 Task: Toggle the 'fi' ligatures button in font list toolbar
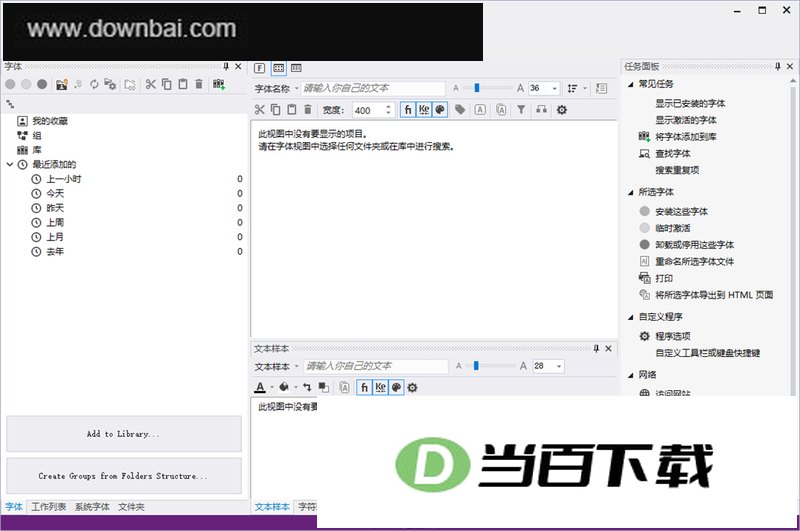click(x=408, y=110)
